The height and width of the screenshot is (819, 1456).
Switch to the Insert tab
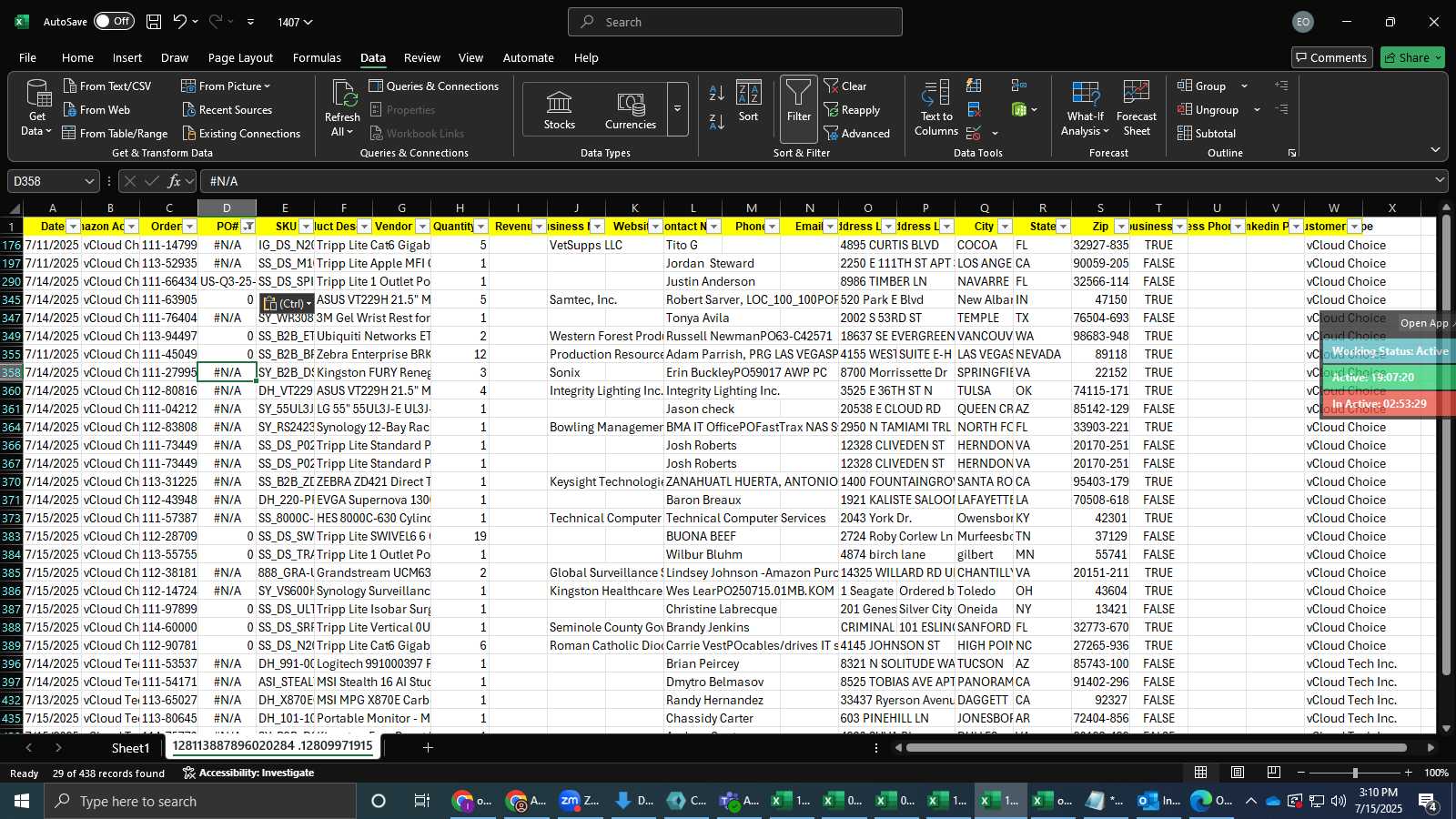[x=127, y=57]
